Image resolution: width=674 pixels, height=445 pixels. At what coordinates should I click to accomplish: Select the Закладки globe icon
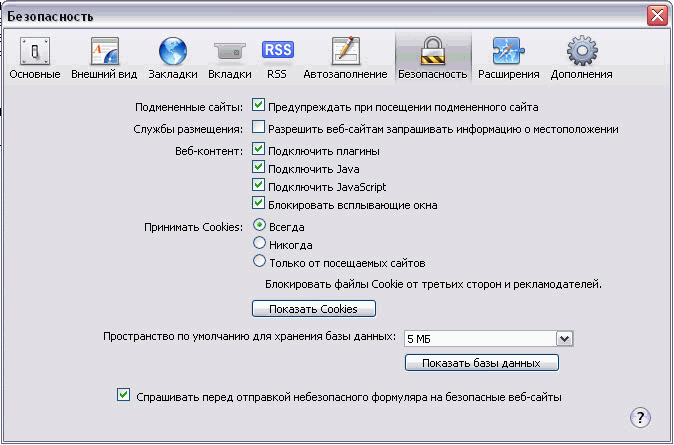click(173, 51)
